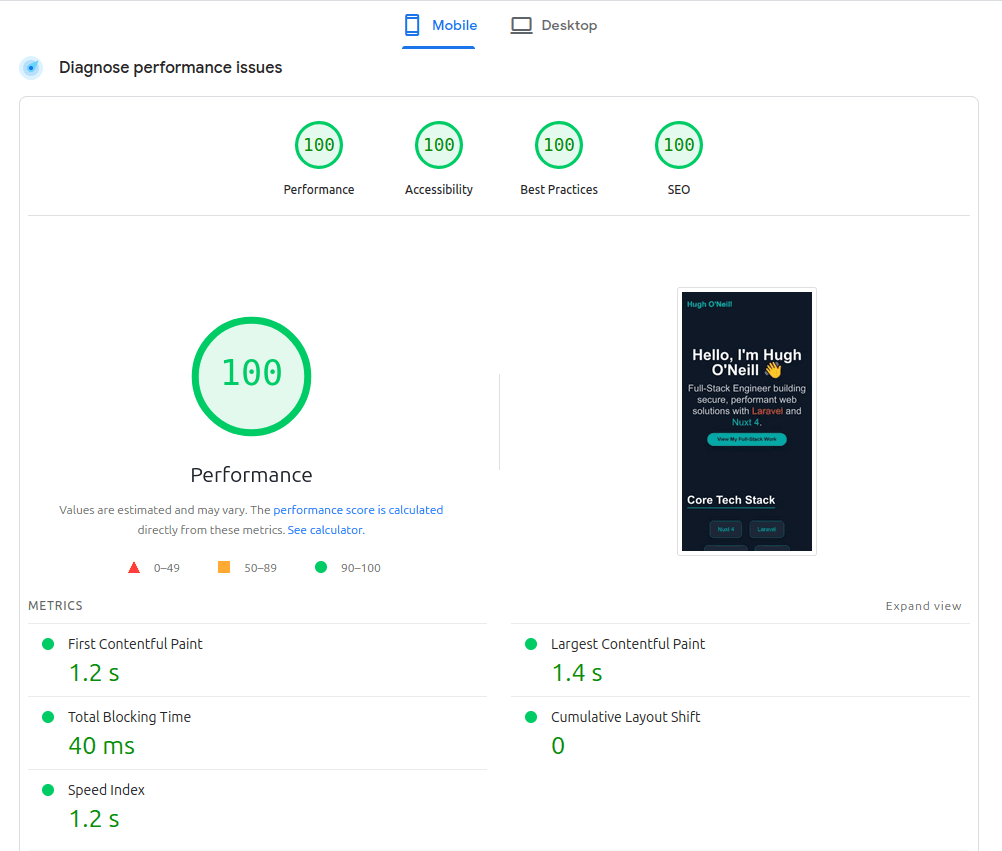Click the lighthouse icon beside Diagnose performance issues
Screen dimensions: 1002x851
point(31,67)
